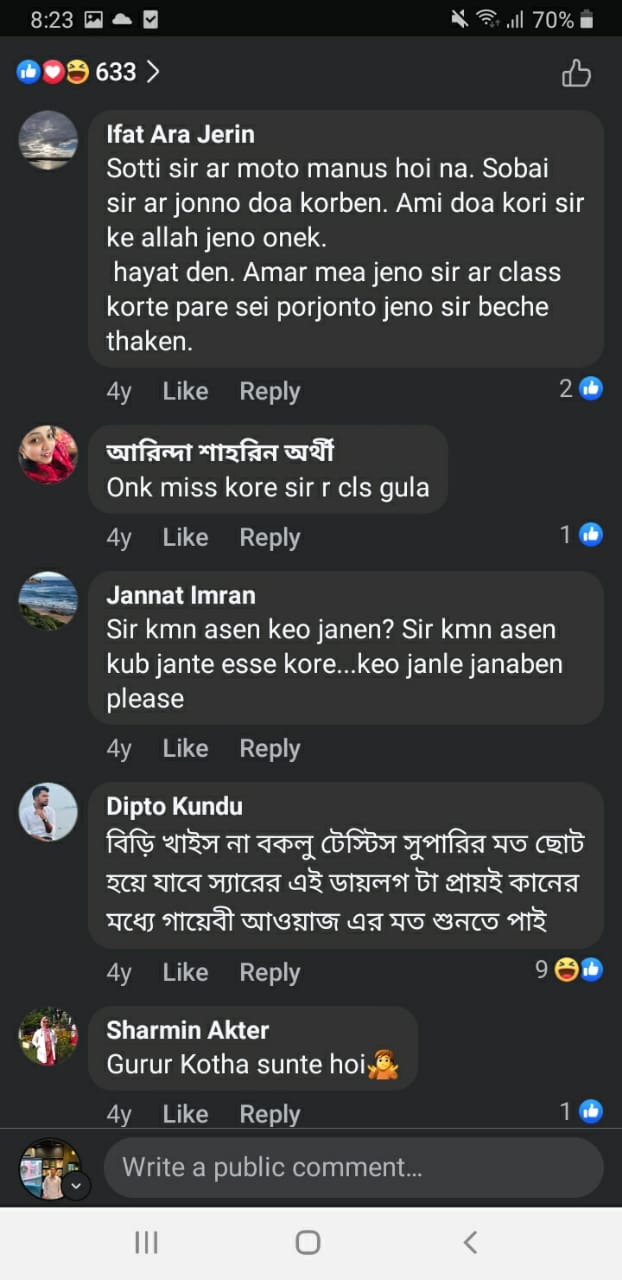Screen dimensions: 622x1280
Task: Reply to the 'Onk miss kore' comment
Action: click(269, 537)
